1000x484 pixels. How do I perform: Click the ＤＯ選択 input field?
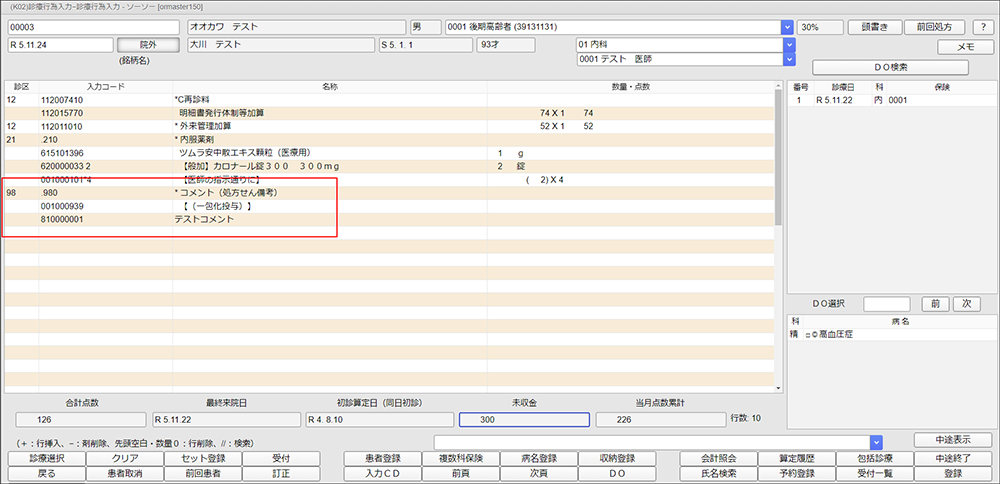[887, 303]
